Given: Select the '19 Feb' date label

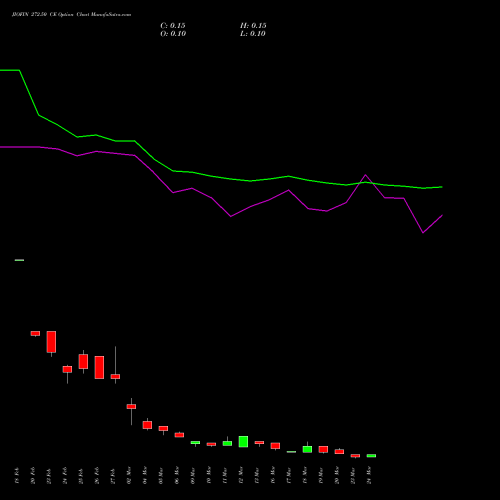Looking at the screenshot, I should (x=17, y=476).
